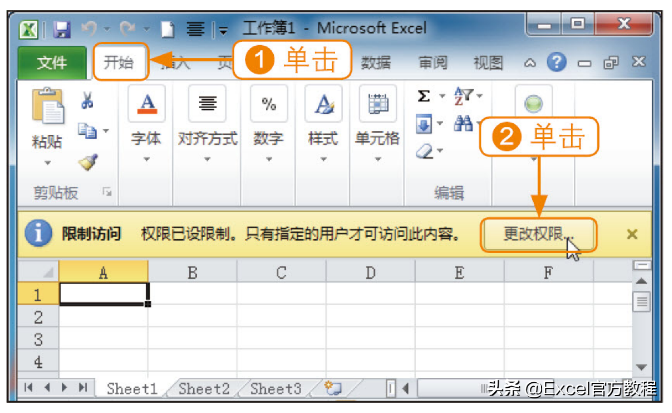Open the 数字 number format group
This screenshot has width=672, height=413.
(x=269, y=123)
